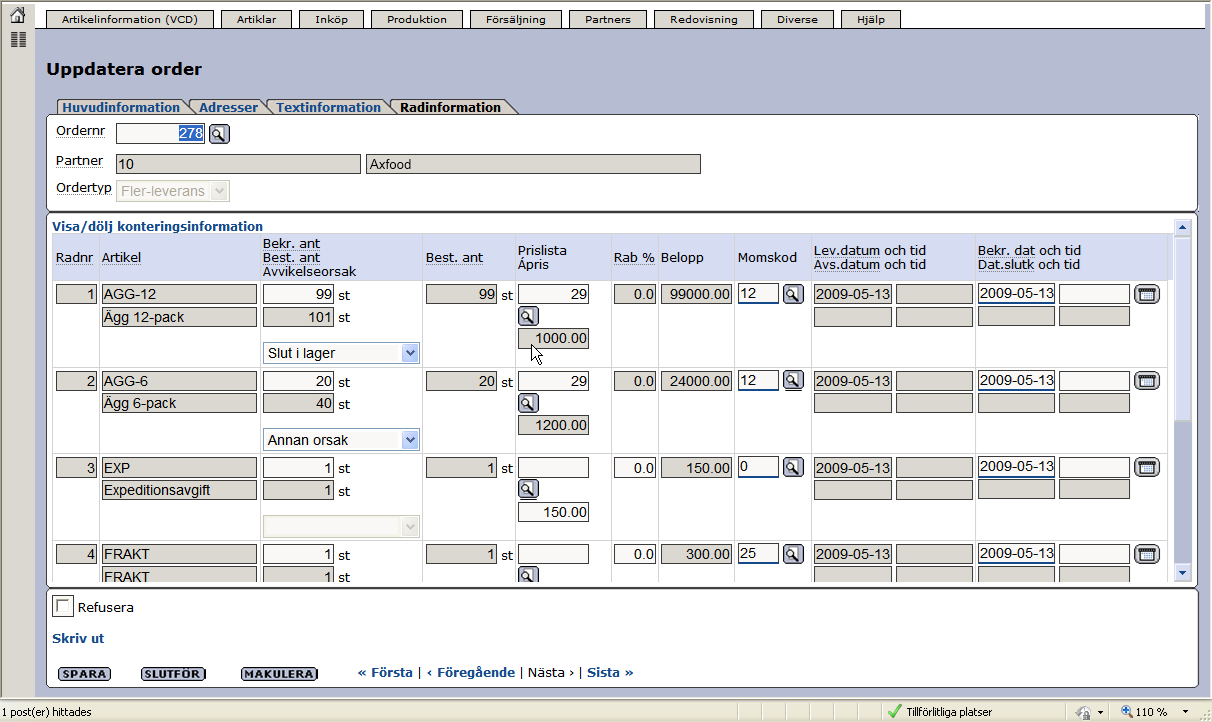Go to Sista » record
This screenshot has height=722, width=1212.
point(610,673)
